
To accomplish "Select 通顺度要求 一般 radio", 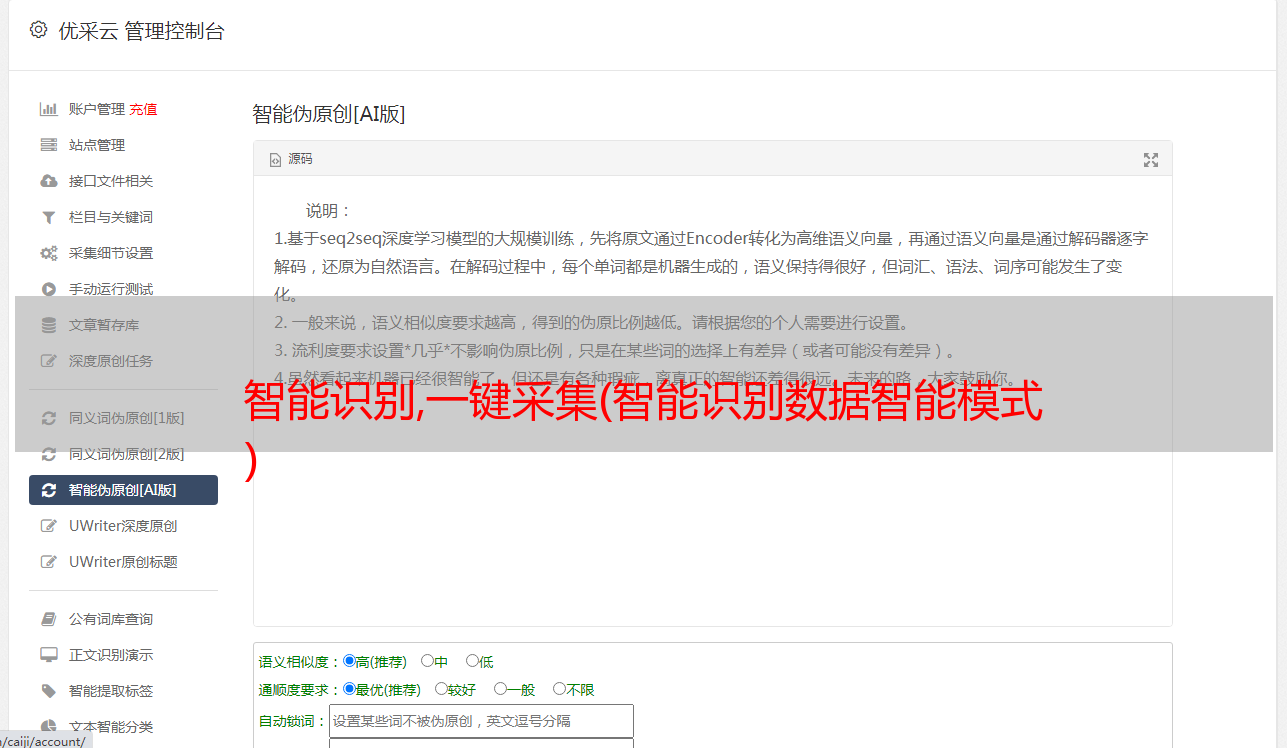I will click(x=500, y=689).
